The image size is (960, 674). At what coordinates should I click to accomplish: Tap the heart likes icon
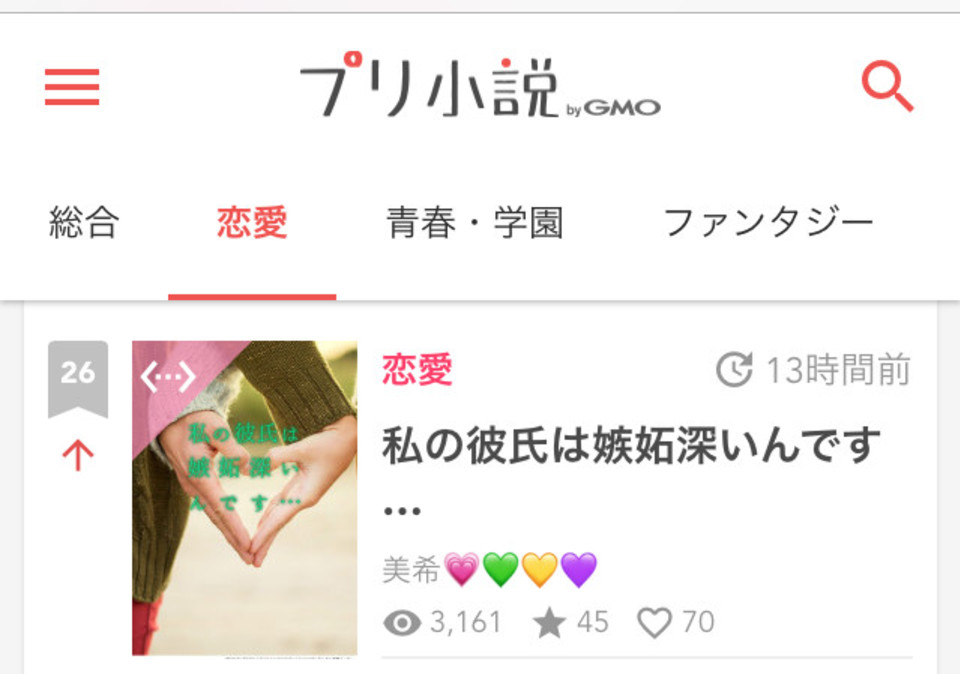tap(654, 623)
